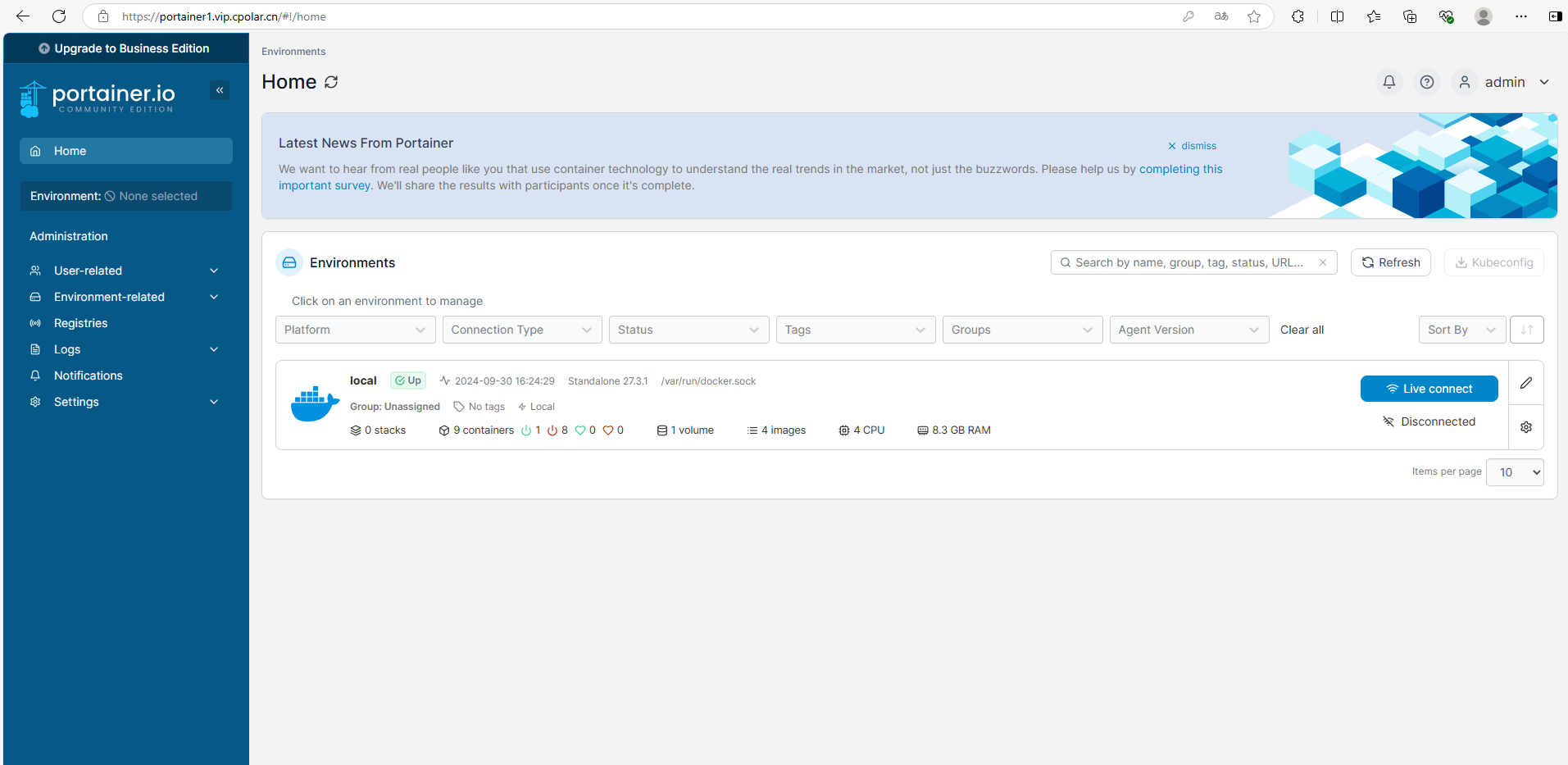Viewport: 1568px width, 765px height.
Task: Click the Environments panel header icon
Action: [x=289, y=262]
